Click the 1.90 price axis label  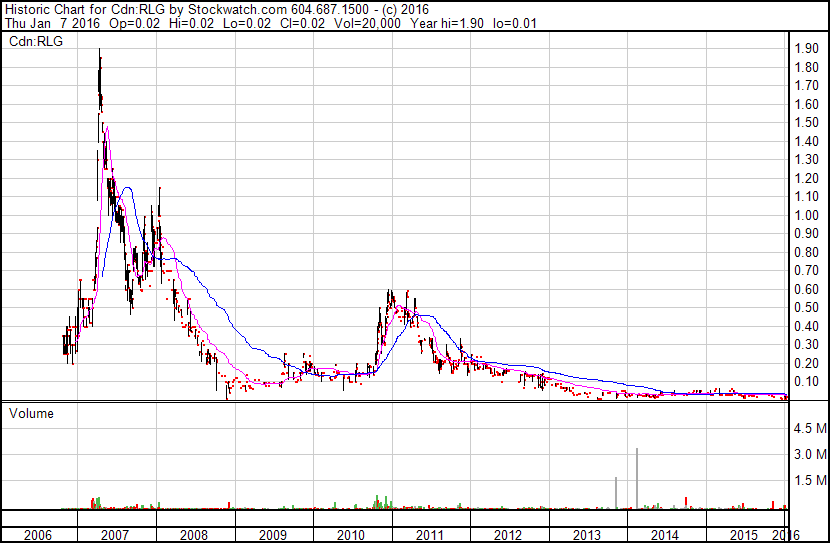807,49
